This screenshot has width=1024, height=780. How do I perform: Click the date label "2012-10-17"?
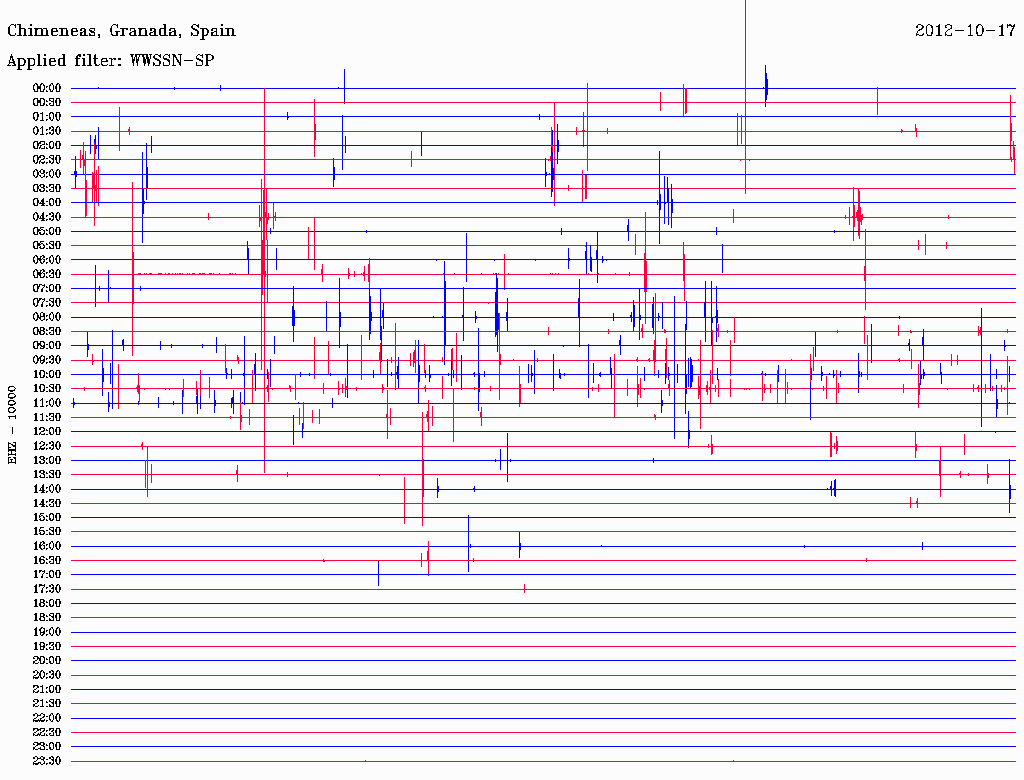pos(965,30)
